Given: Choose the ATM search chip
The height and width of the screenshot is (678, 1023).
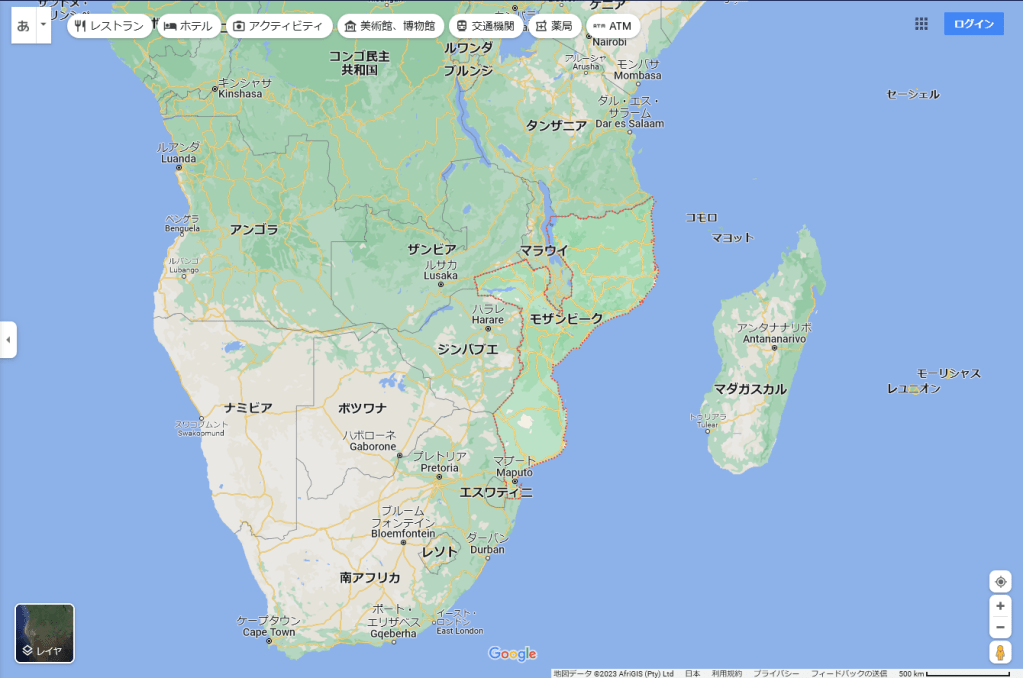Looking at the screenshot, I should 612,26.
